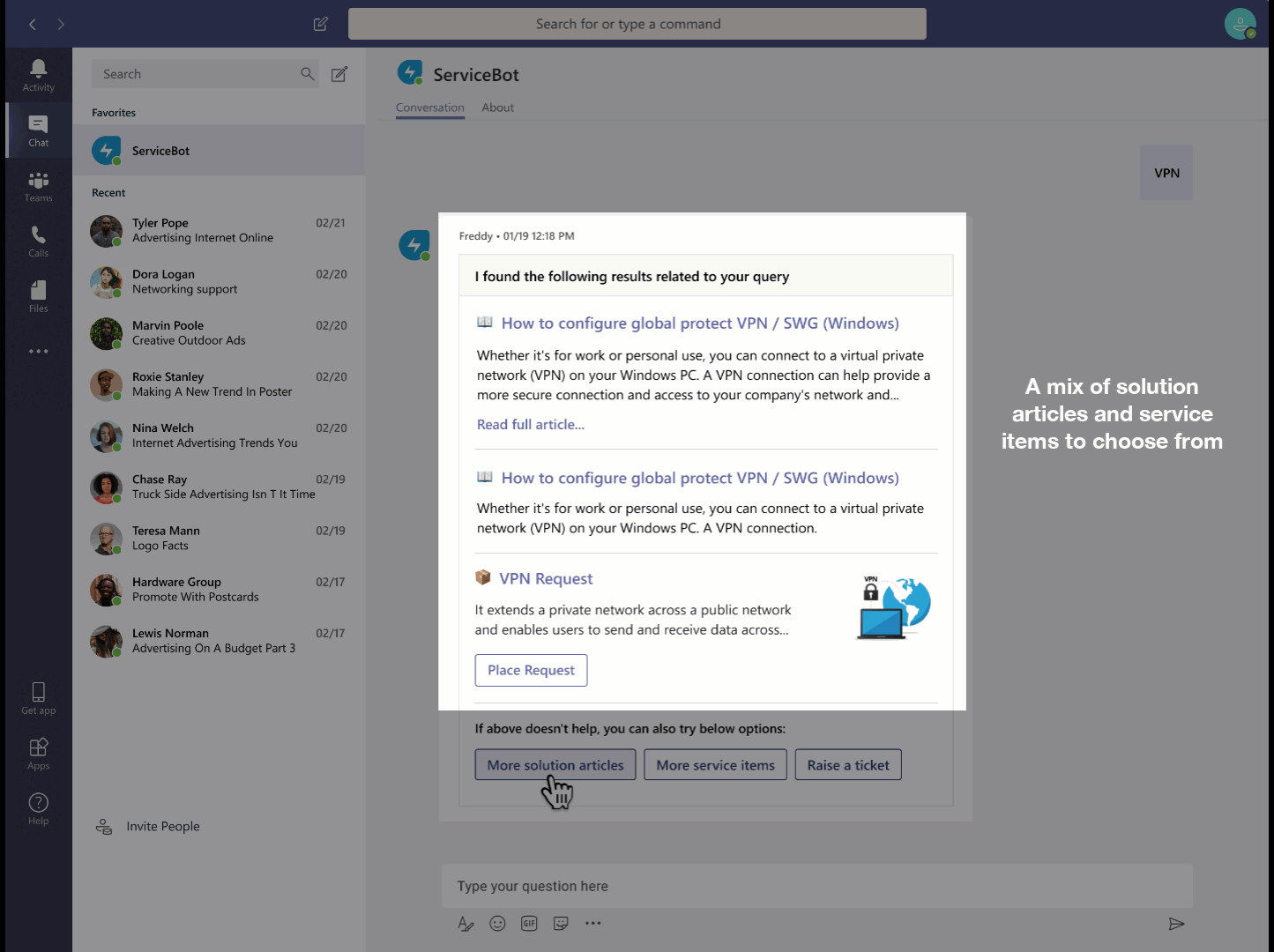Open the Nina Welch chat
Screen dimensions: 1274x952
(219, 435)
